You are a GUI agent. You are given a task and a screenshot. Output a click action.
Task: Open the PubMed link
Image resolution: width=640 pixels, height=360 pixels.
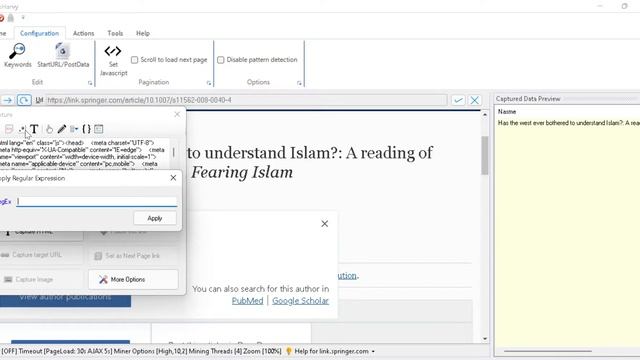click(247, 301)
